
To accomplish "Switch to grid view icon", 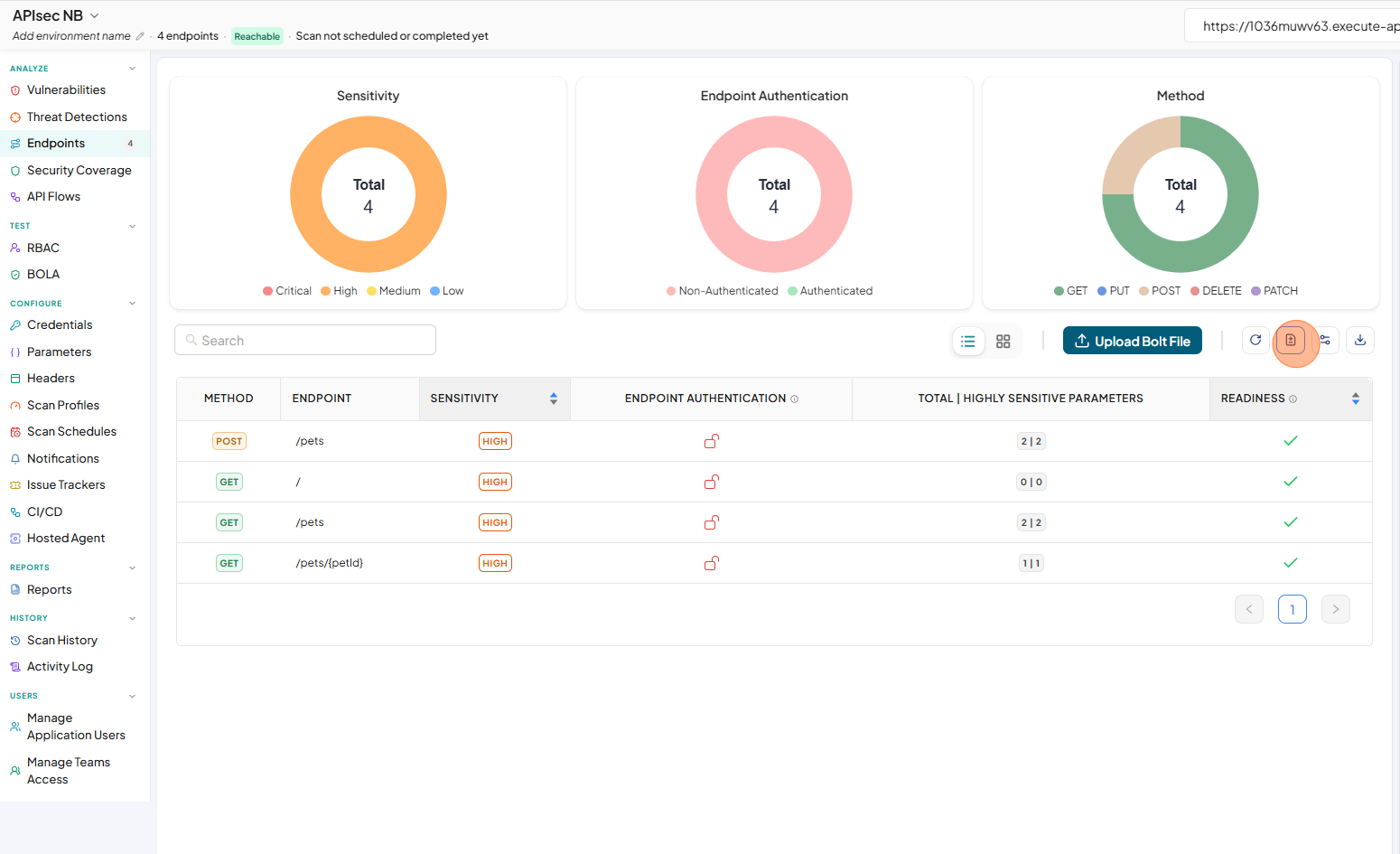I will pos(1003,342).
